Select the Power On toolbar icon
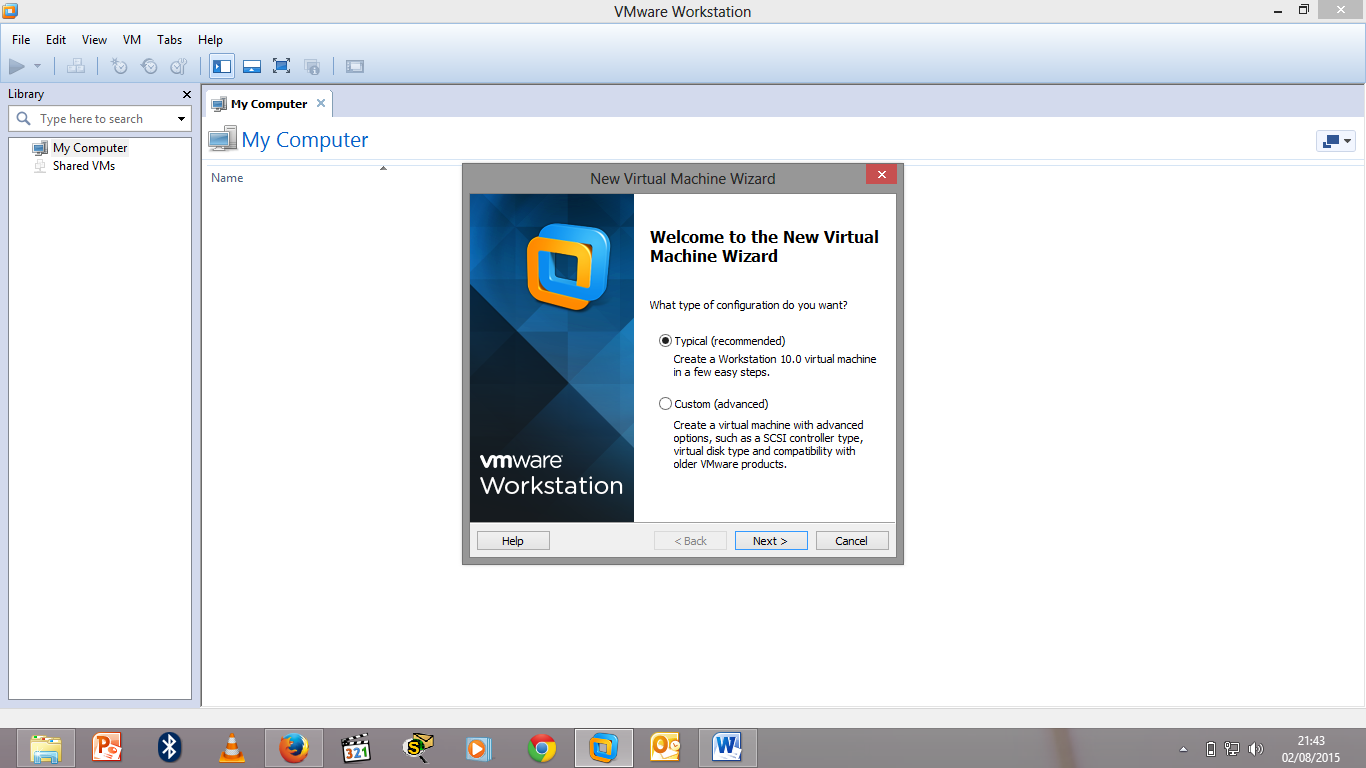 [18, 66]
